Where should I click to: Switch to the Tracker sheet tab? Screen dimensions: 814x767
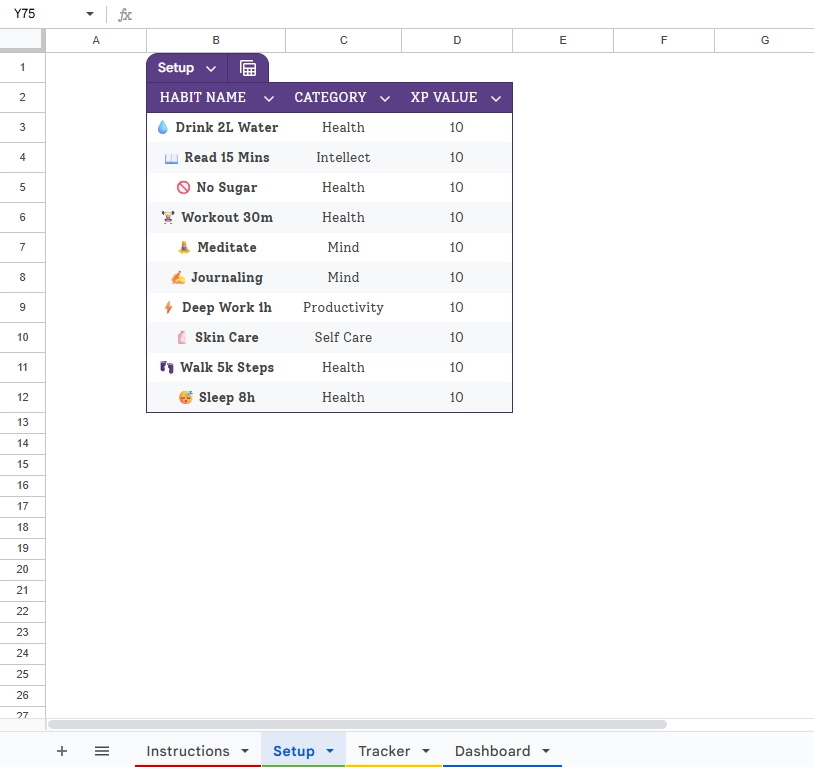pyautogui.click(x=384, y=751)
